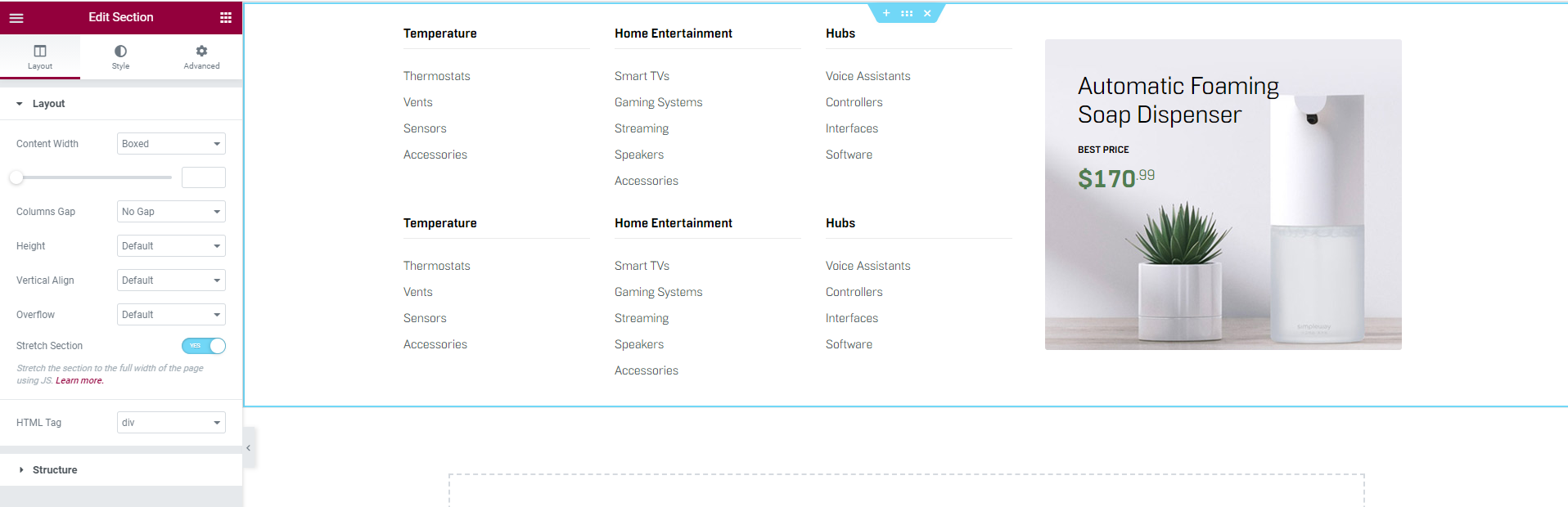The height and width of the screenshot is (507, 1568).
Task: Expand the Structure section
Action: (55, 470)
